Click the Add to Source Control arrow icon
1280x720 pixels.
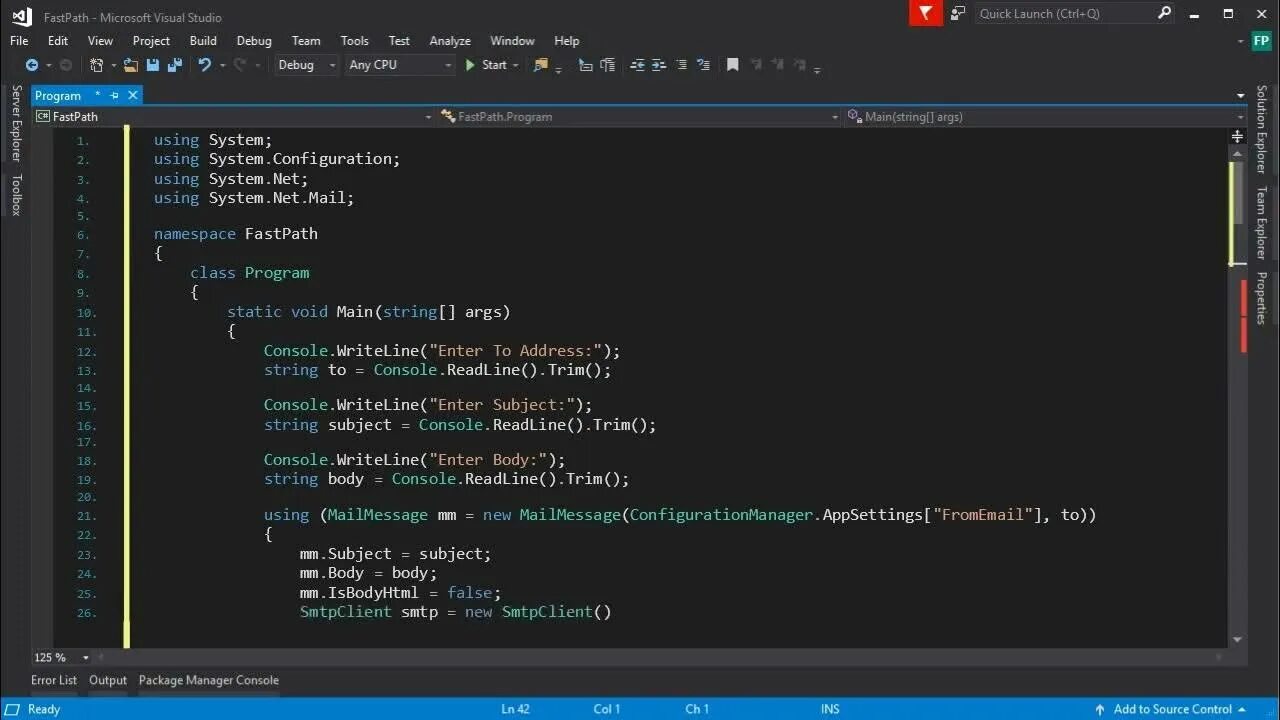(1100, 710)
